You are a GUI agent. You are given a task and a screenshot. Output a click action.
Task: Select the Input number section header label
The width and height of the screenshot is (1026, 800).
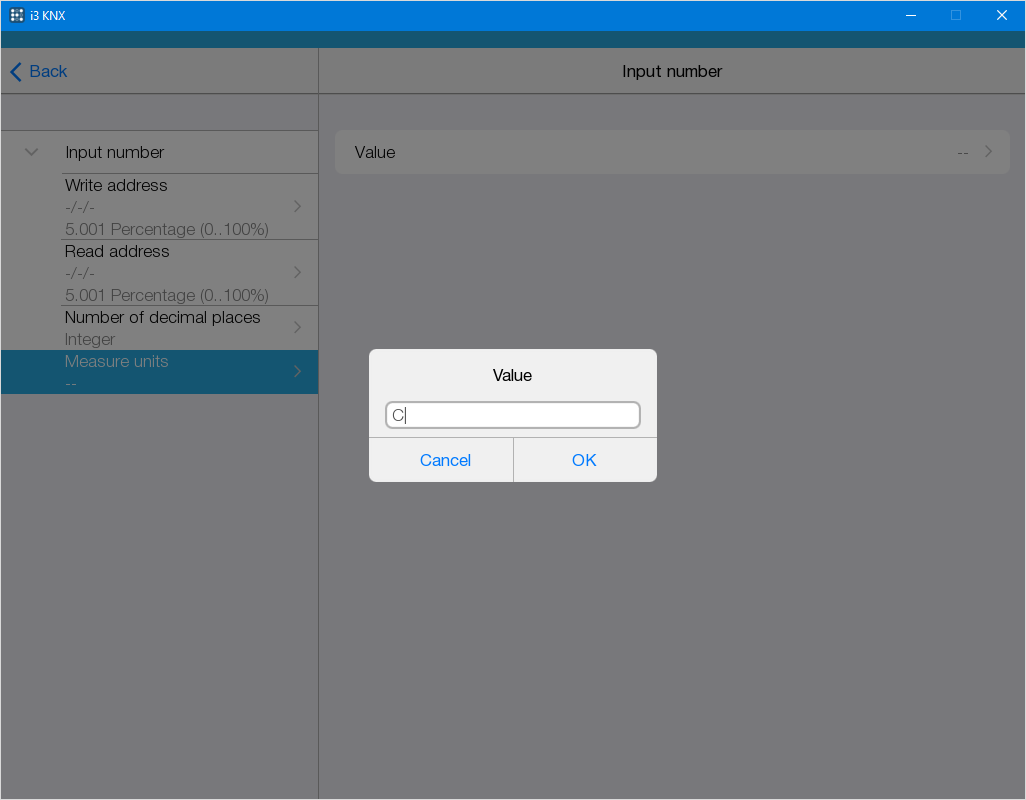115,152
